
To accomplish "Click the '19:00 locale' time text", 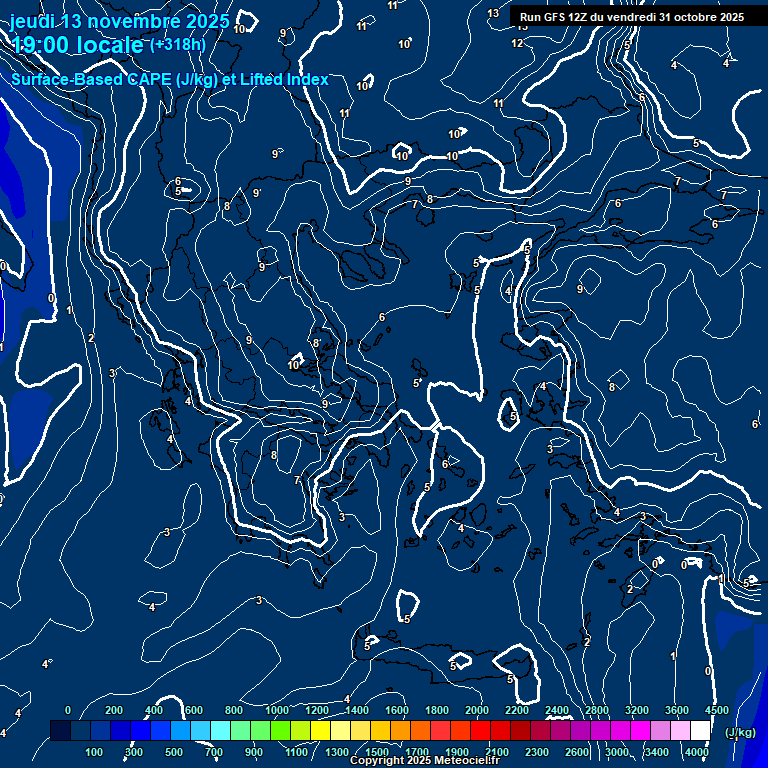I will point(77,45).
